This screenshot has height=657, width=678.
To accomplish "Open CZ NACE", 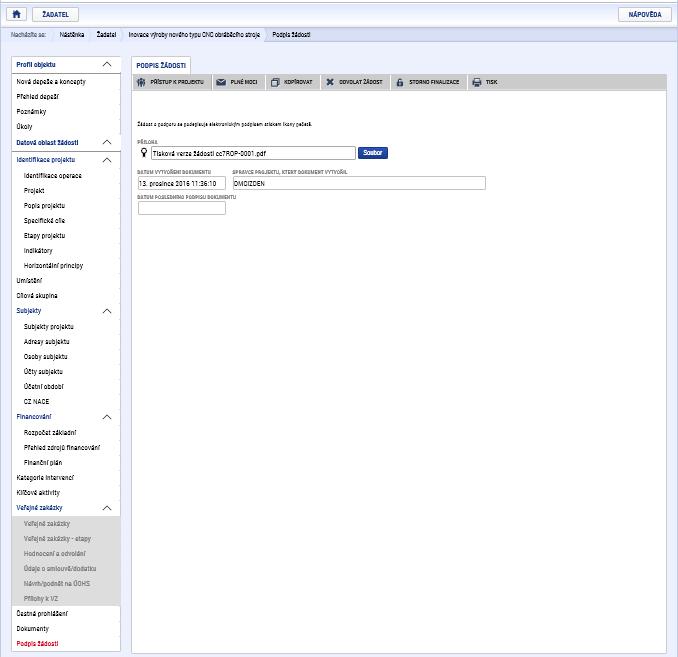I will (36, 402).
